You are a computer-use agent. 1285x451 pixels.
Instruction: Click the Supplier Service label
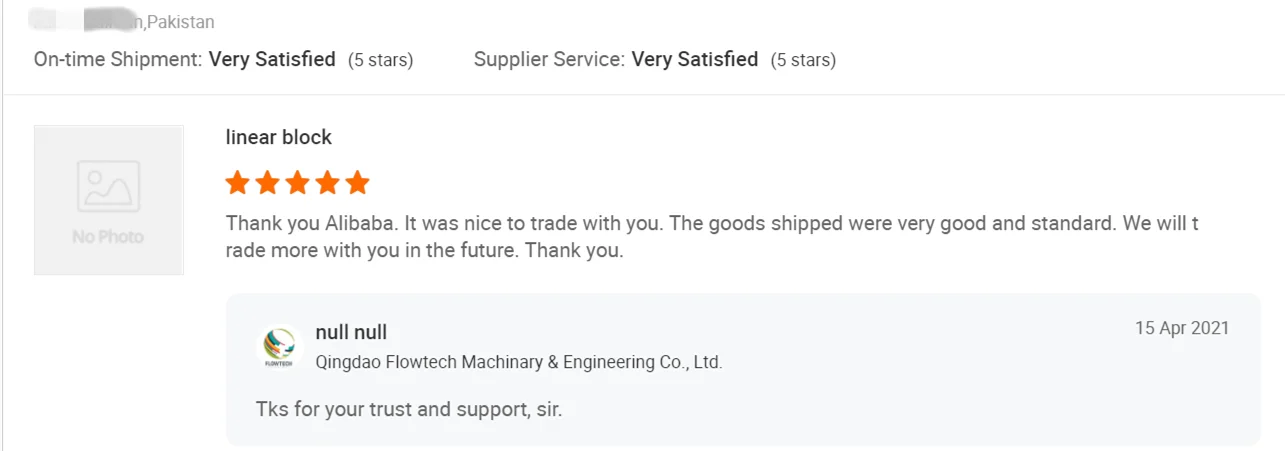[550, 60]
